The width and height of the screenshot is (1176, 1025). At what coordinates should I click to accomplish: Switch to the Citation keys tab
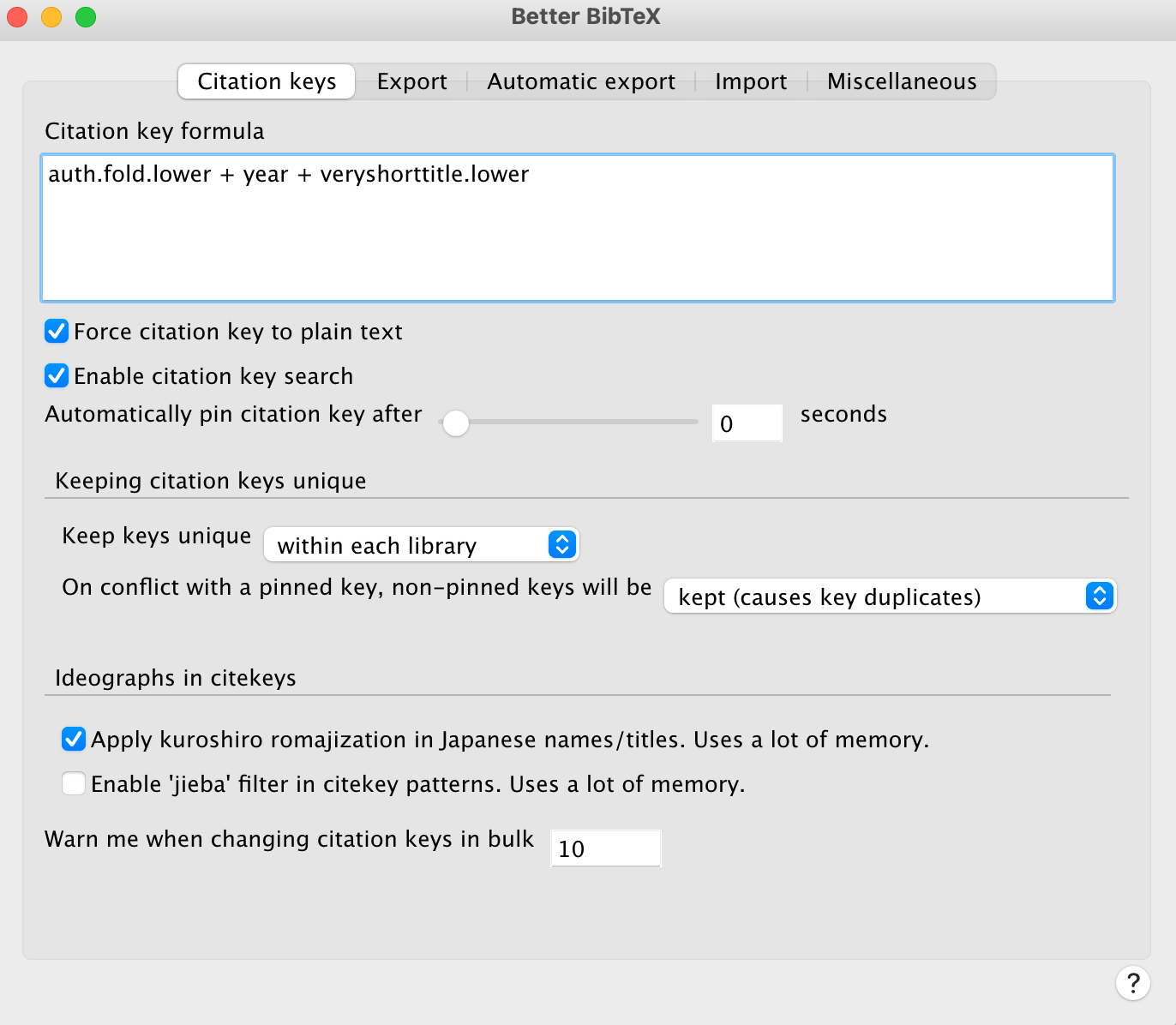(267, 81)
